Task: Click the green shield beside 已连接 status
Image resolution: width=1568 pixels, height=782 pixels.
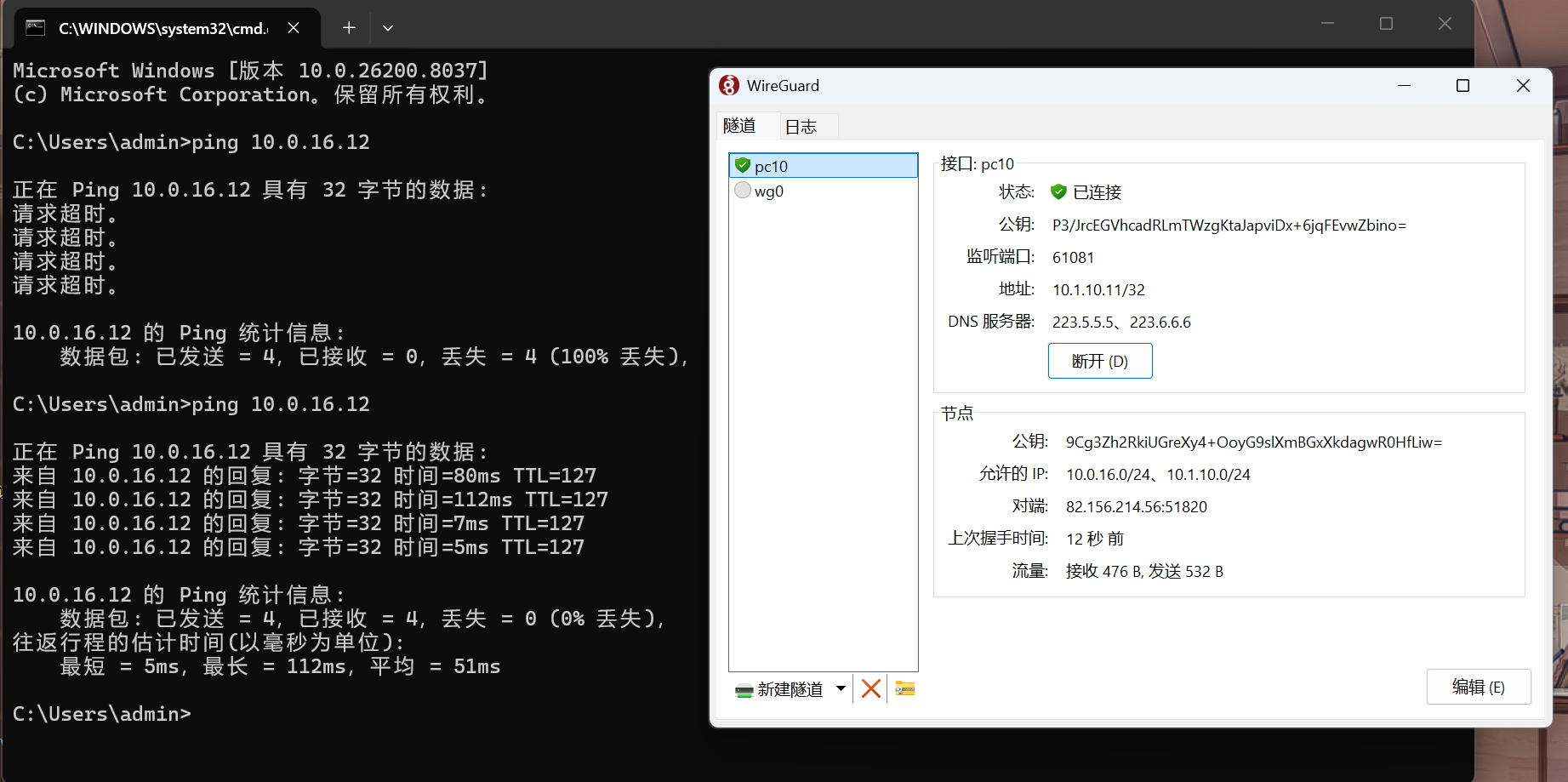Action: click(1058, 192)
